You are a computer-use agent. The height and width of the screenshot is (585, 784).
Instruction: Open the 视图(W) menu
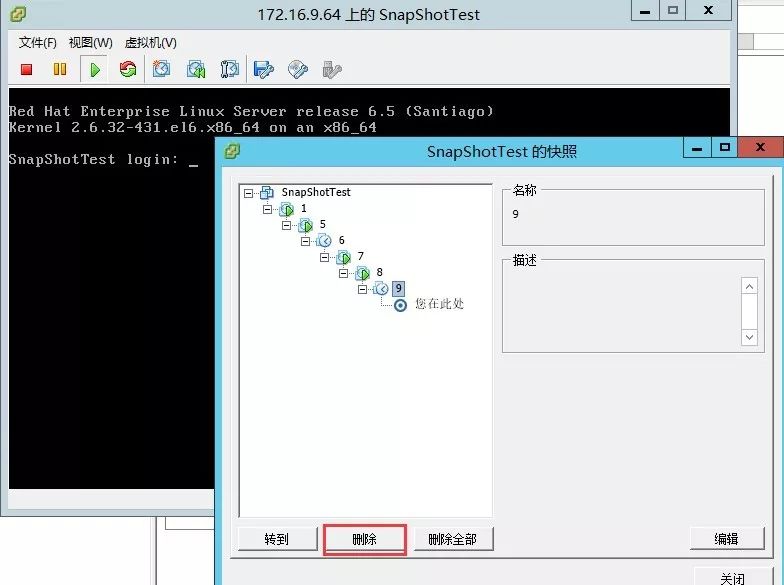[90, 43]
